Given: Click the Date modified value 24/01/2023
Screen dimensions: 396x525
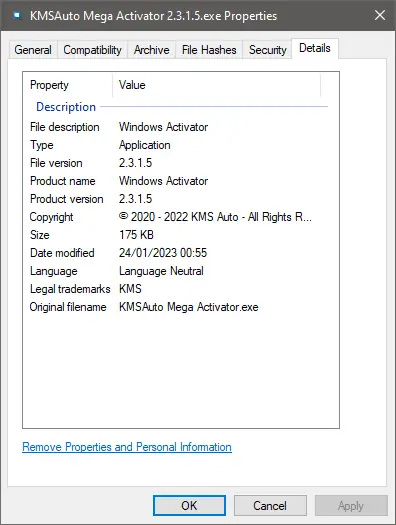Looking at the screenshot, I should (163, 253).
